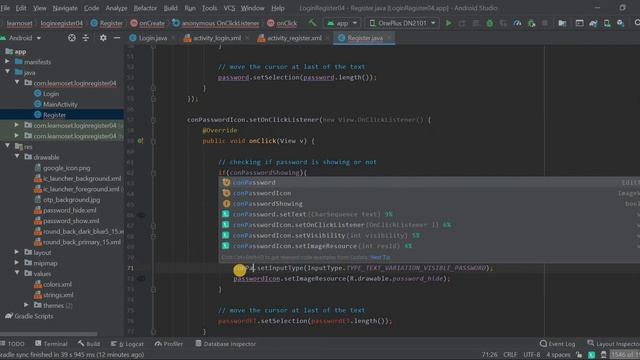
Task: Open the OnePlus DN2101 device dropdown
Action: coord(402,23)
